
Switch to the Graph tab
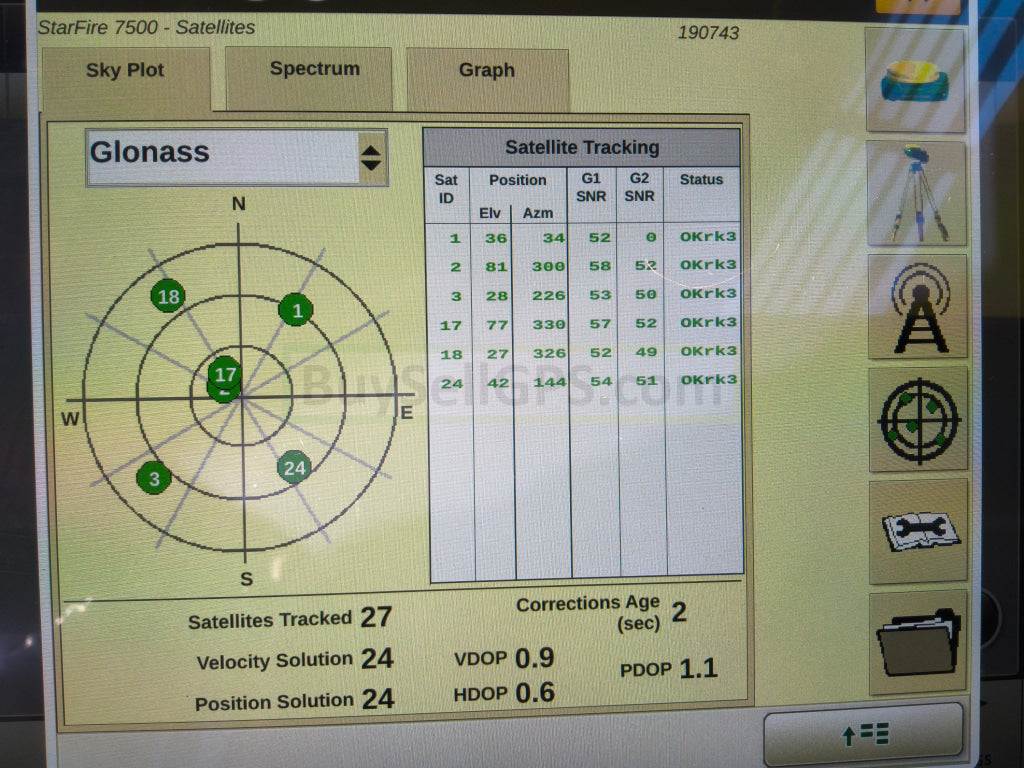(487, 71)
